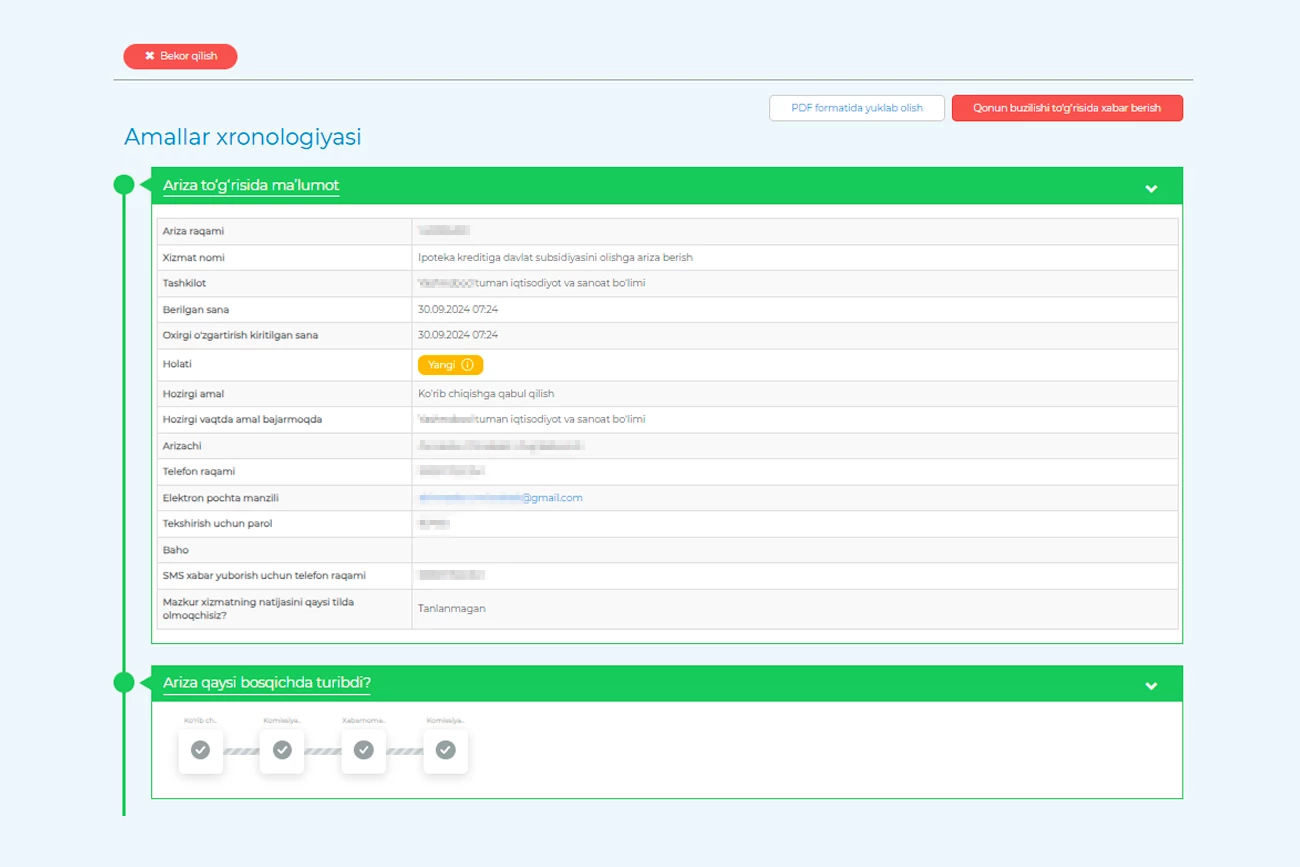Click the Telefon raqami label
The width and height of the screenshot is (1300, 867).
coord(199,472)
